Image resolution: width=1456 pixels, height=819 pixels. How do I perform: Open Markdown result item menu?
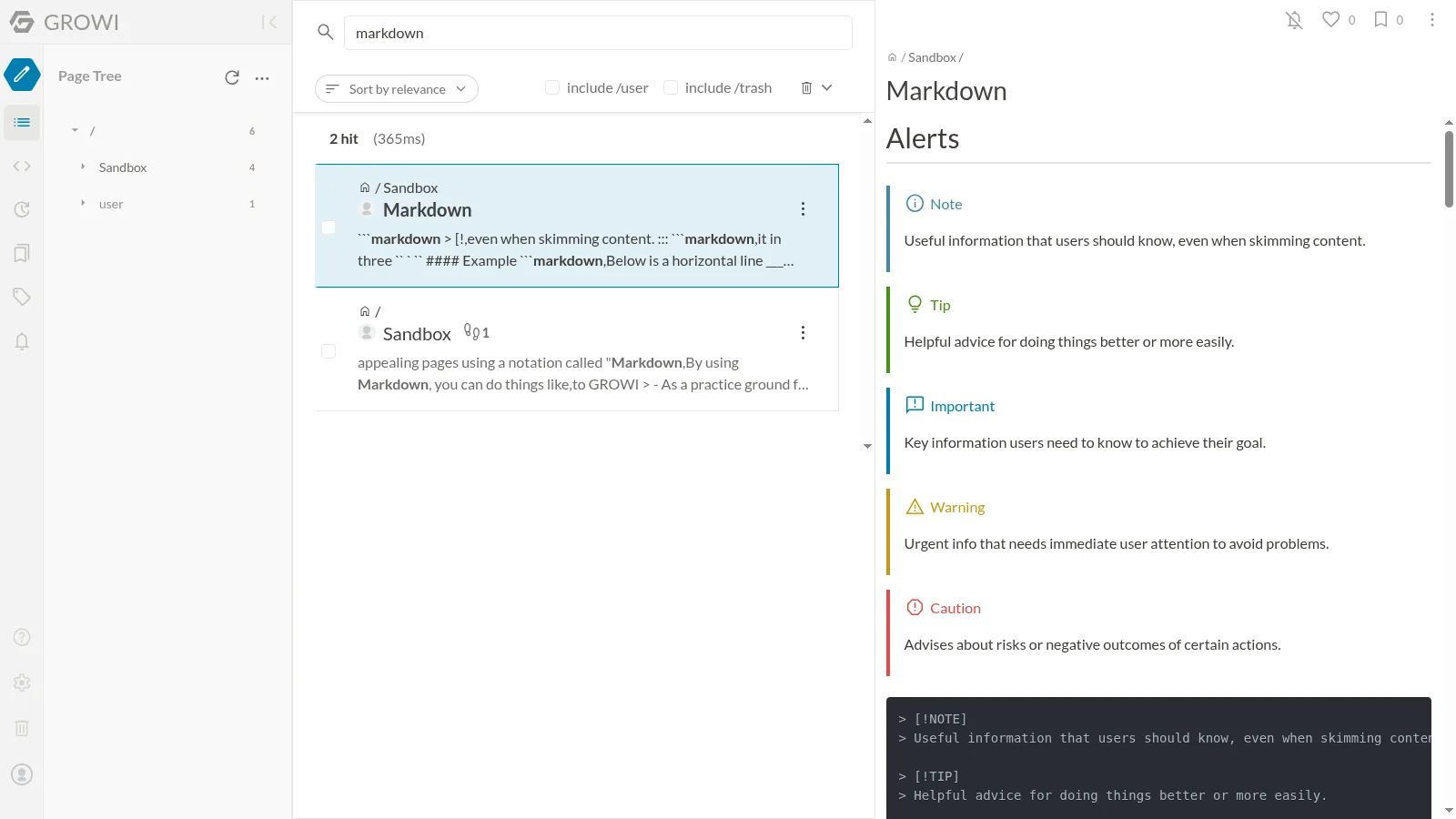(x=803, y=209)
